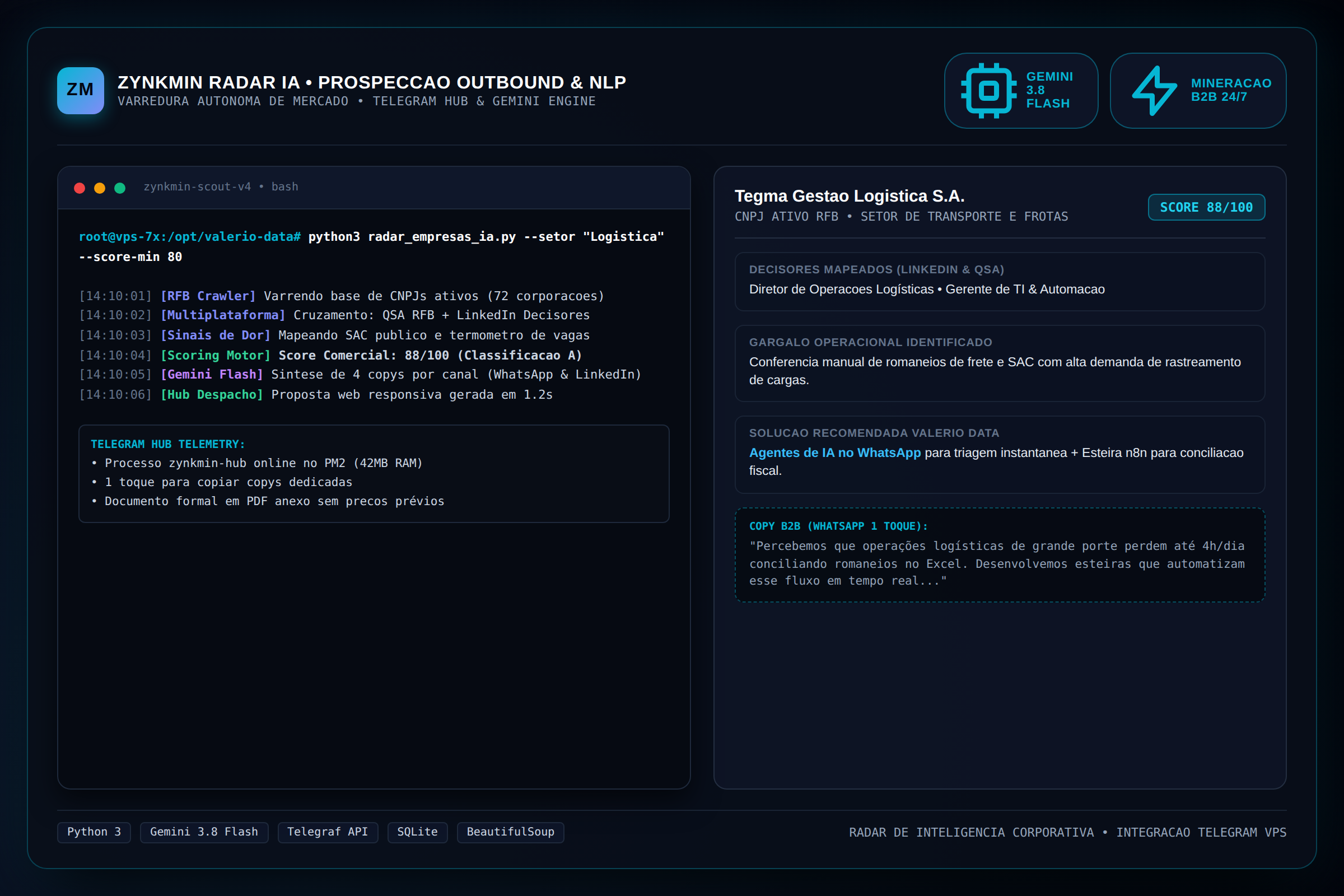Viewport: 1344px width, 896px height.
Task: Click the COPY B2B (WHATSAPP 1 TOQUE) label
Action: (x=838, y=526)
